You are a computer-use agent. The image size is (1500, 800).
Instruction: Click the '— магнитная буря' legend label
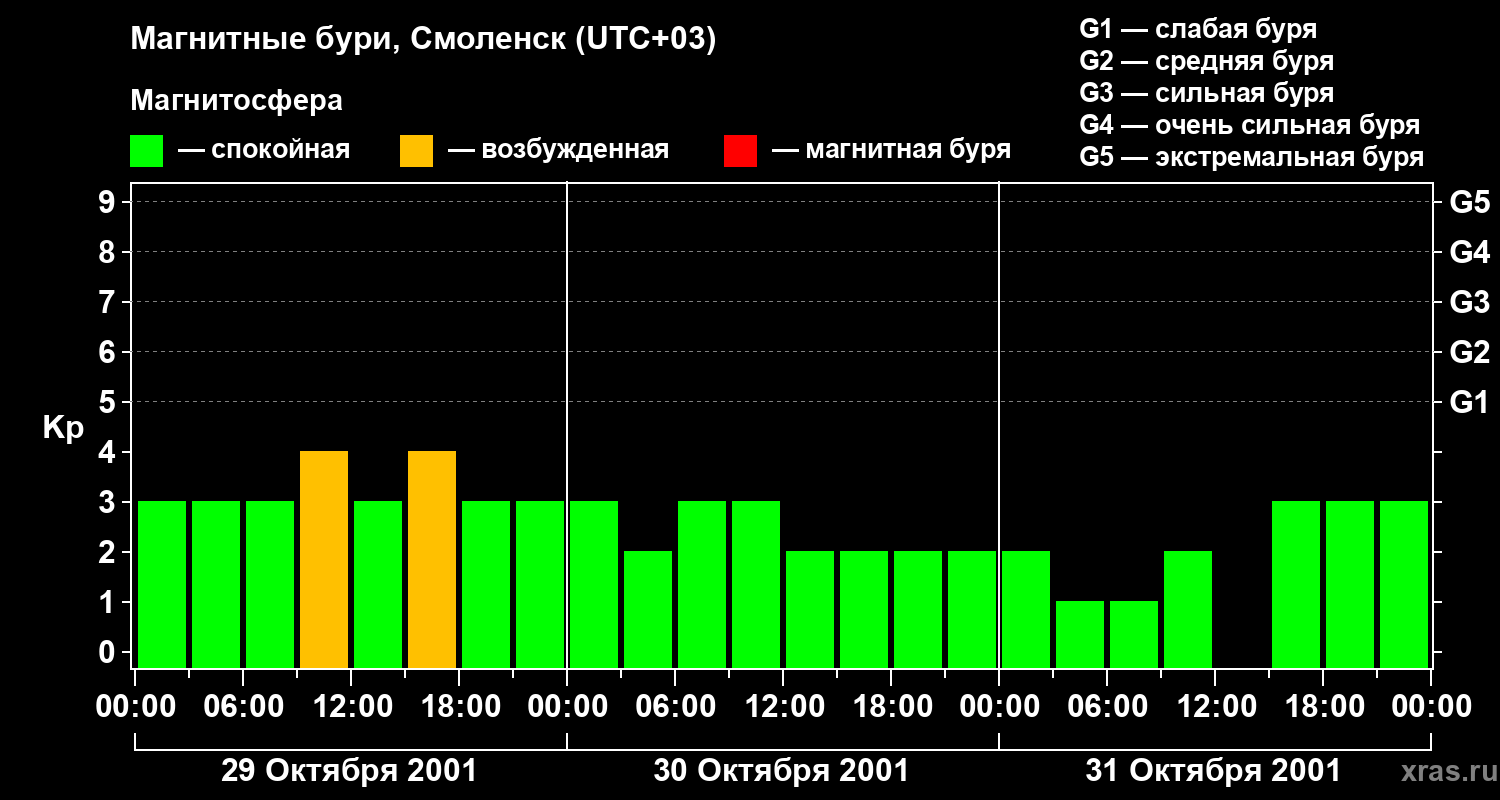(x=892, y=151)
